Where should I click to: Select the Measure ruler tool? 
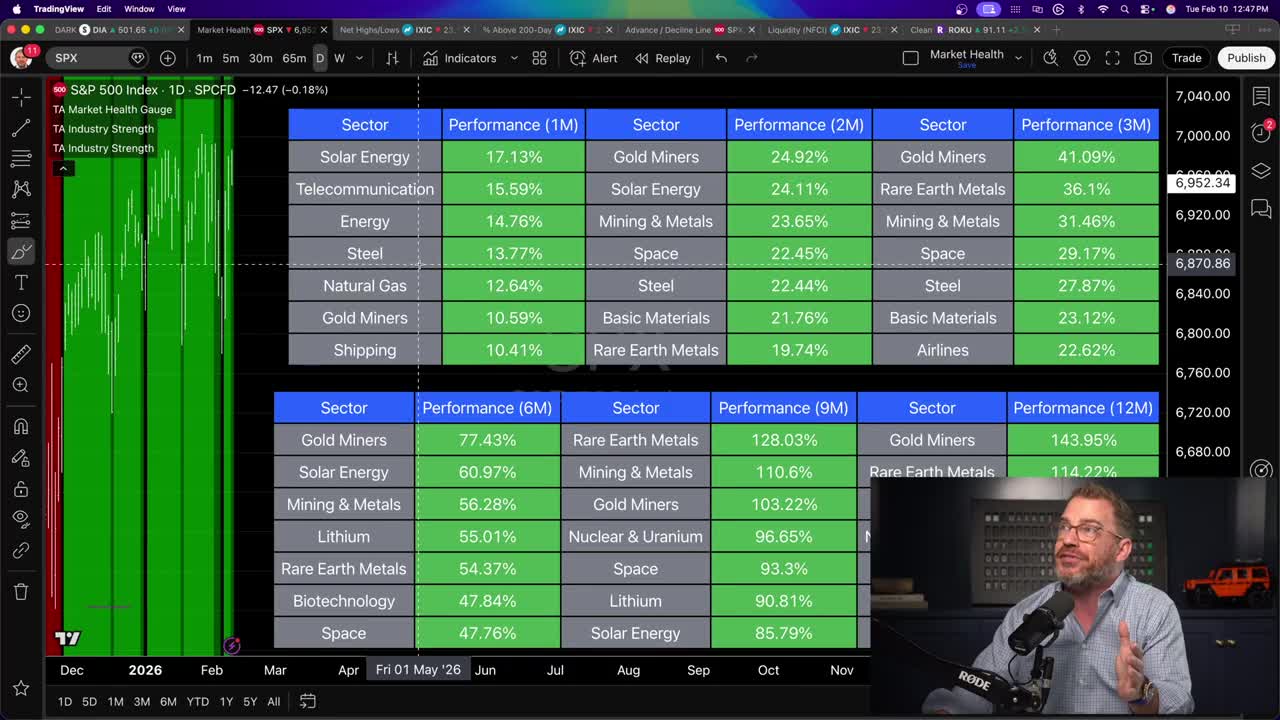click(20, 352)
